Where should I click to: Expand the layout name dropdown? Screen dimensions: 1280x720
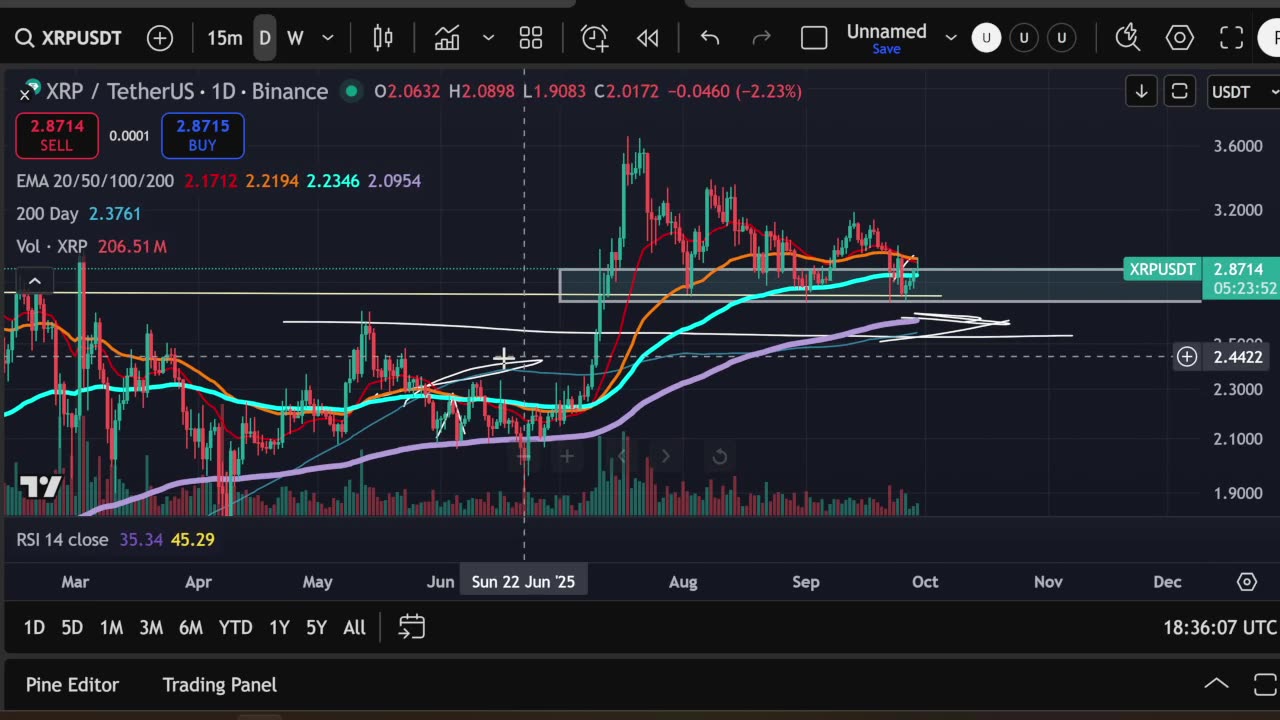point(951,38)
